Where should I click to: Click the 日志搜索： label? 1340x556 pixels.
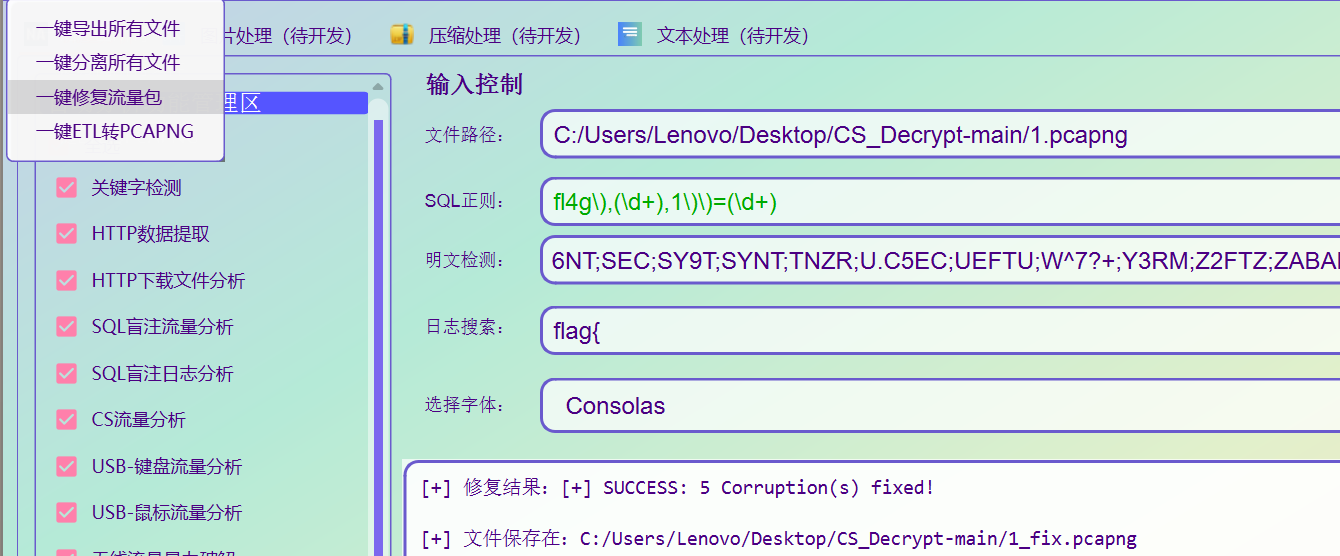(x=465, y=328)
